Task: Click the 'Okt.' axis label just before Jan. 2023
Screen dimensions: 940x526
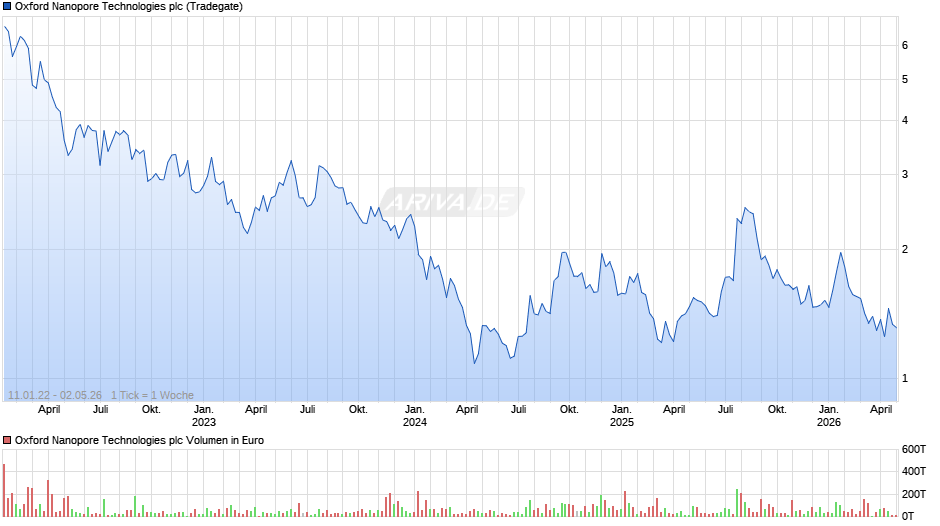Action: 151,410
